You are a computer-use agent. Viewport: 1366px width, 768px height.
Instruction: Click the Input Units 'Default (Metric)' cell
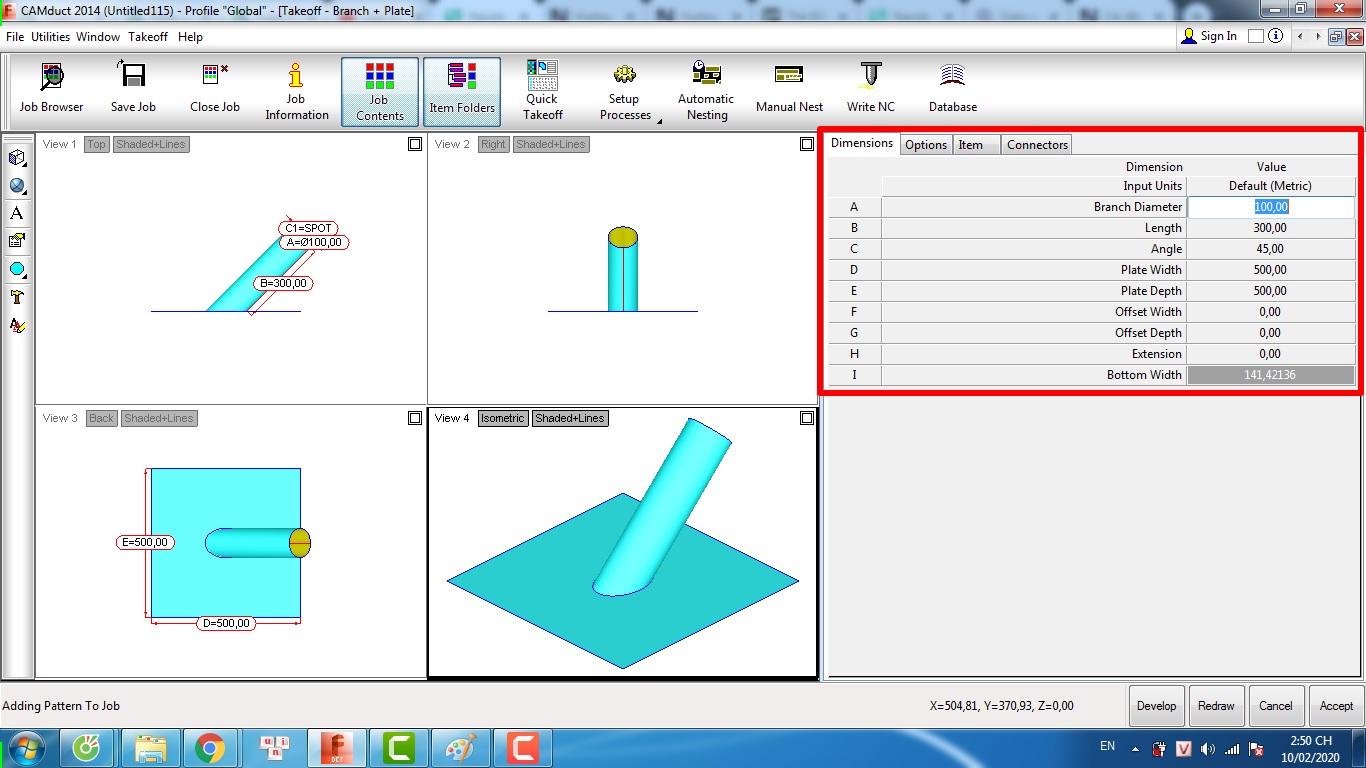point(1271,186)
